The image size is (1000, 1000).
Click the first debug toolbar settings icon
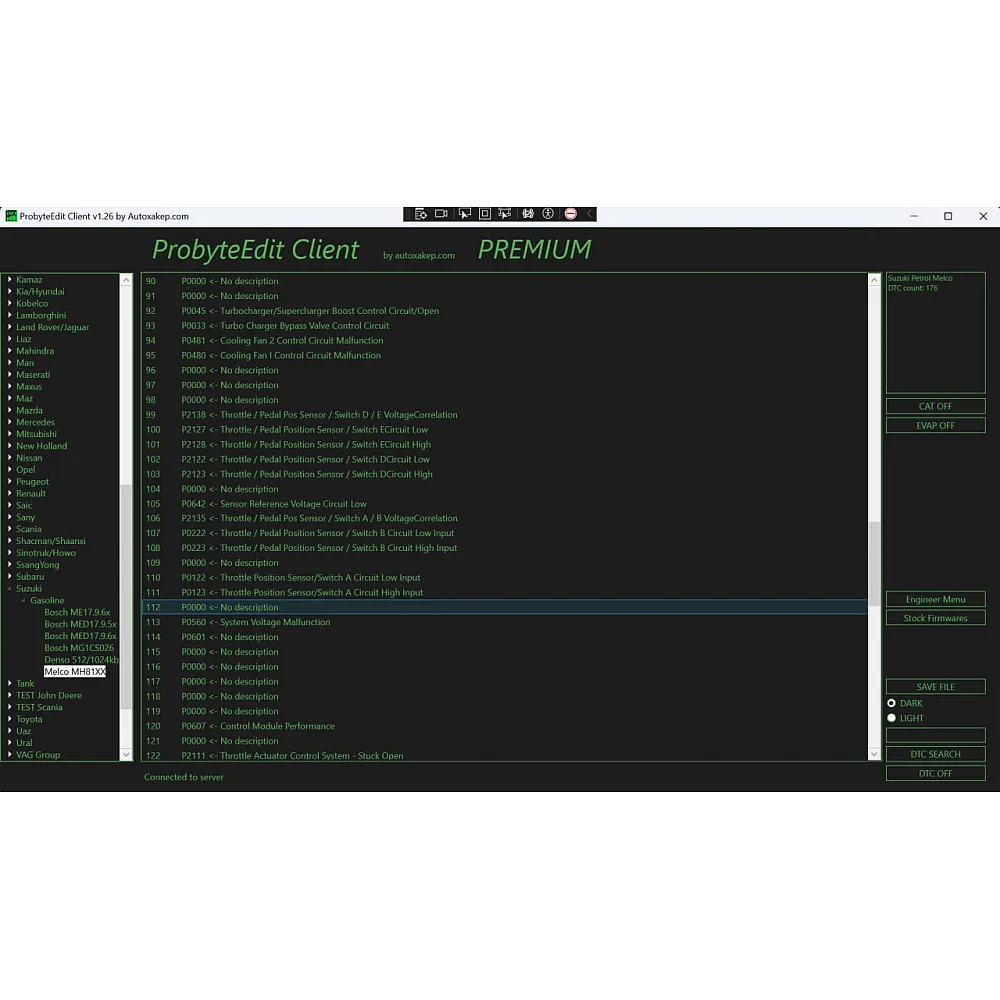coord(420,214)
